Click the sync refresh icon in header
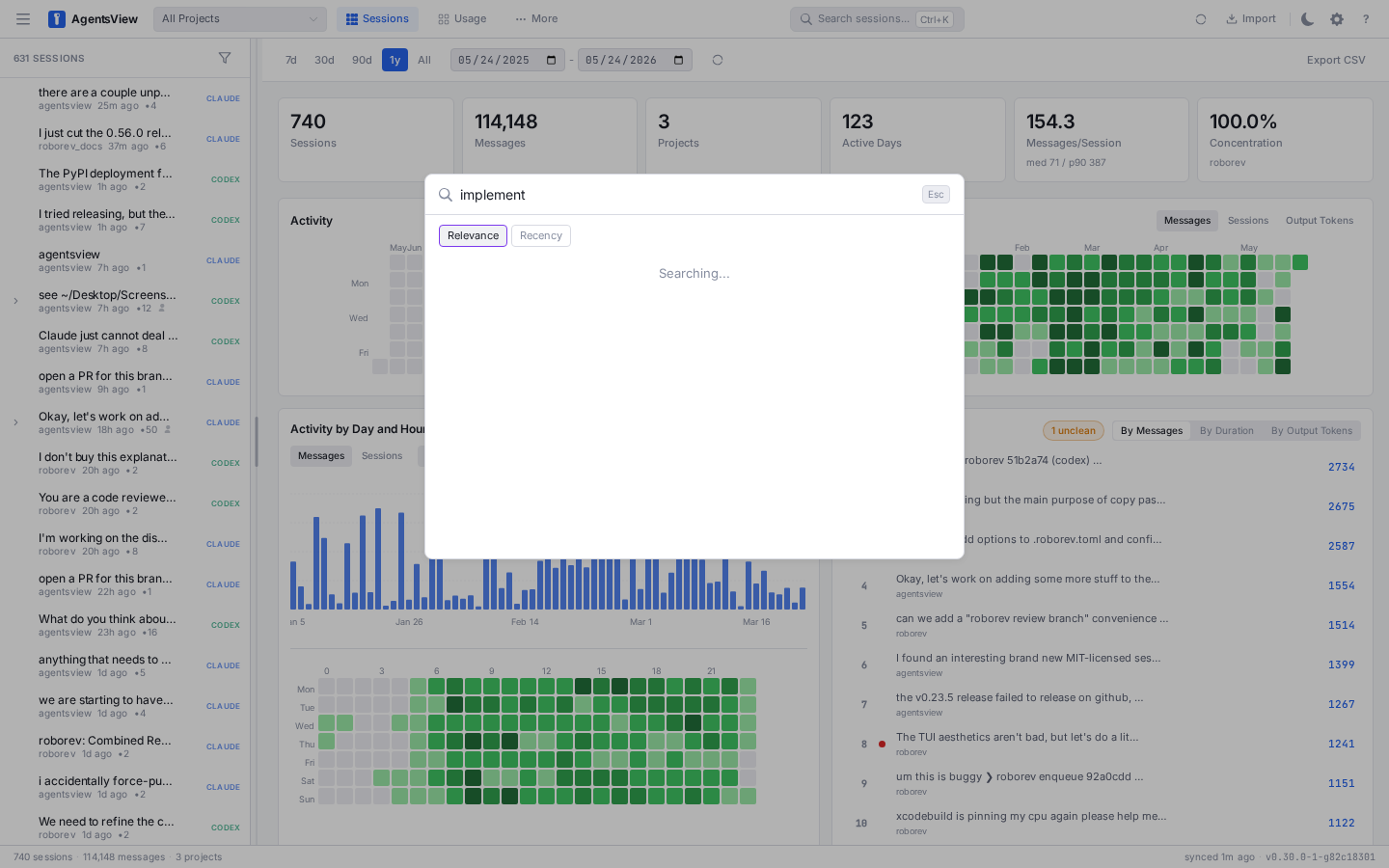 pos(1201,19)
